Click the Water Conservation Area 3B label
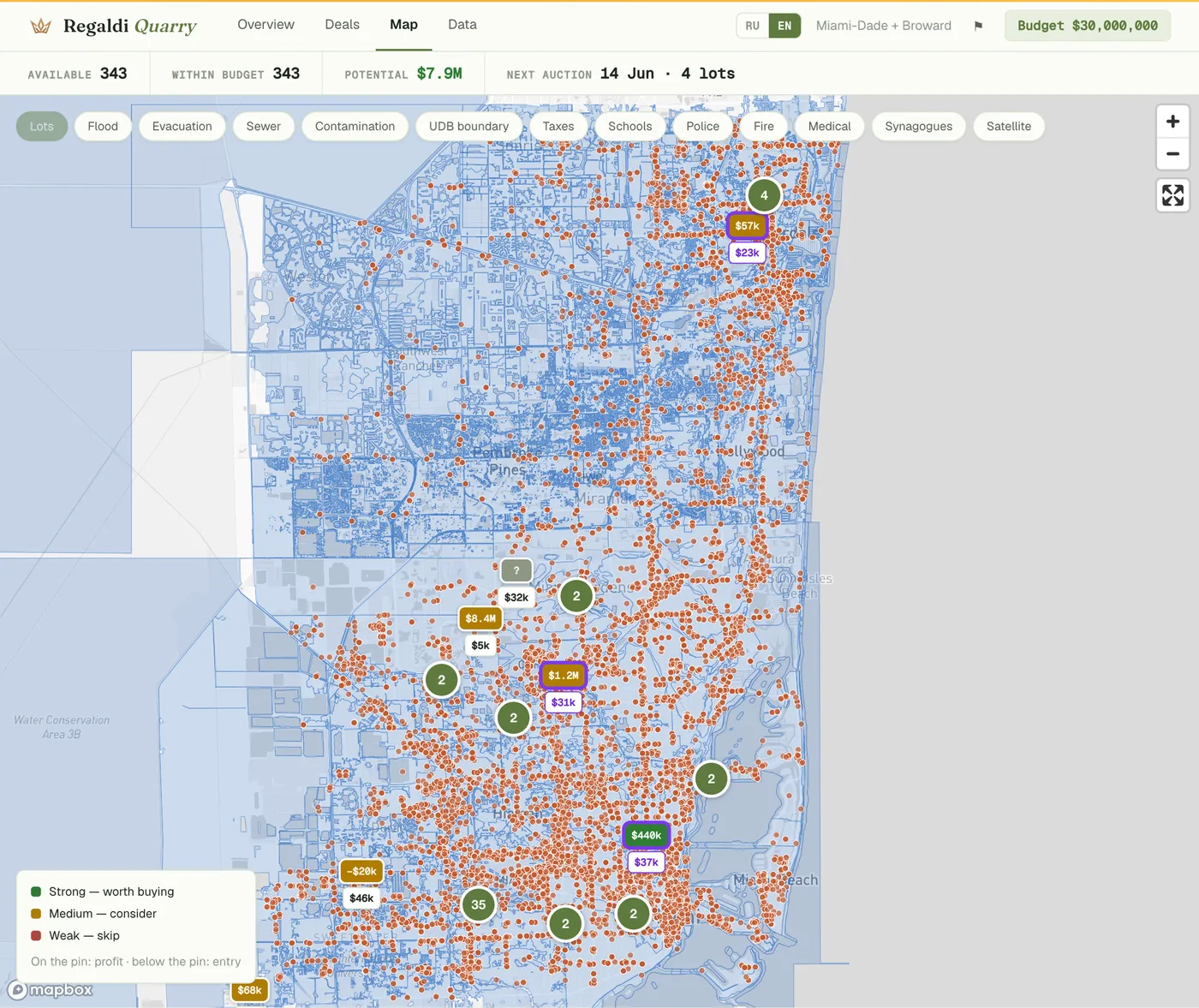Image resolution: width=1199 pixels, height=1008 pixels. (x=62, y=727)
